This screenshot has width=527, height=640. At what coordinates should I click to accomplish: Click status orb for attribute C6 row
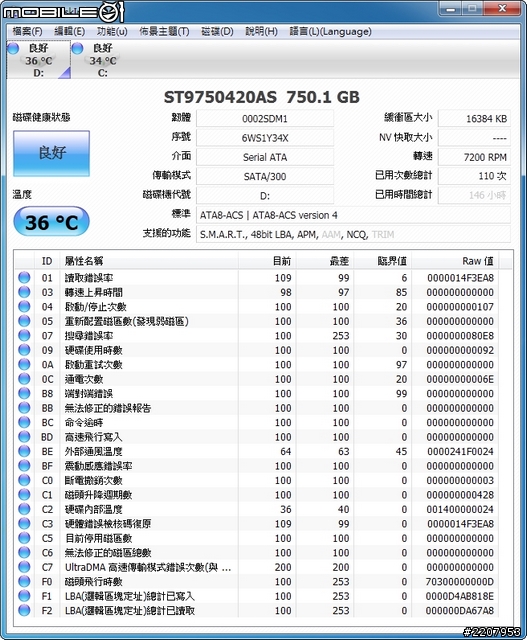(x=24, y=552)
